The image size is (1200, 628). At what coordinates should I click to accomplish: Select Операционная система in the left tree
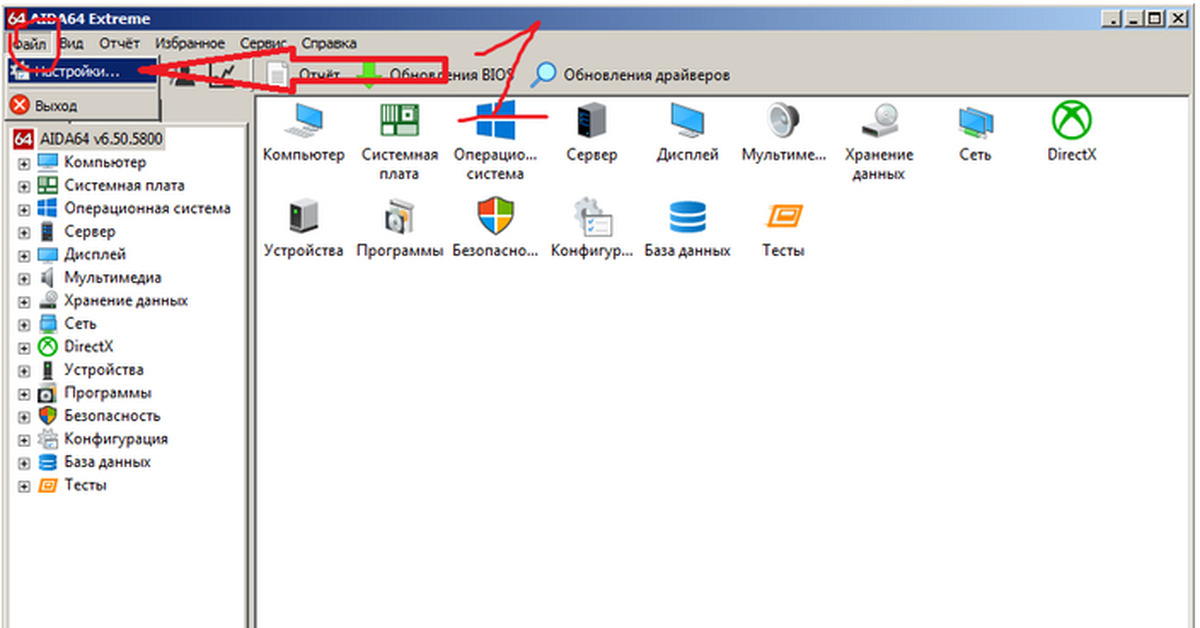click(147, 208)
